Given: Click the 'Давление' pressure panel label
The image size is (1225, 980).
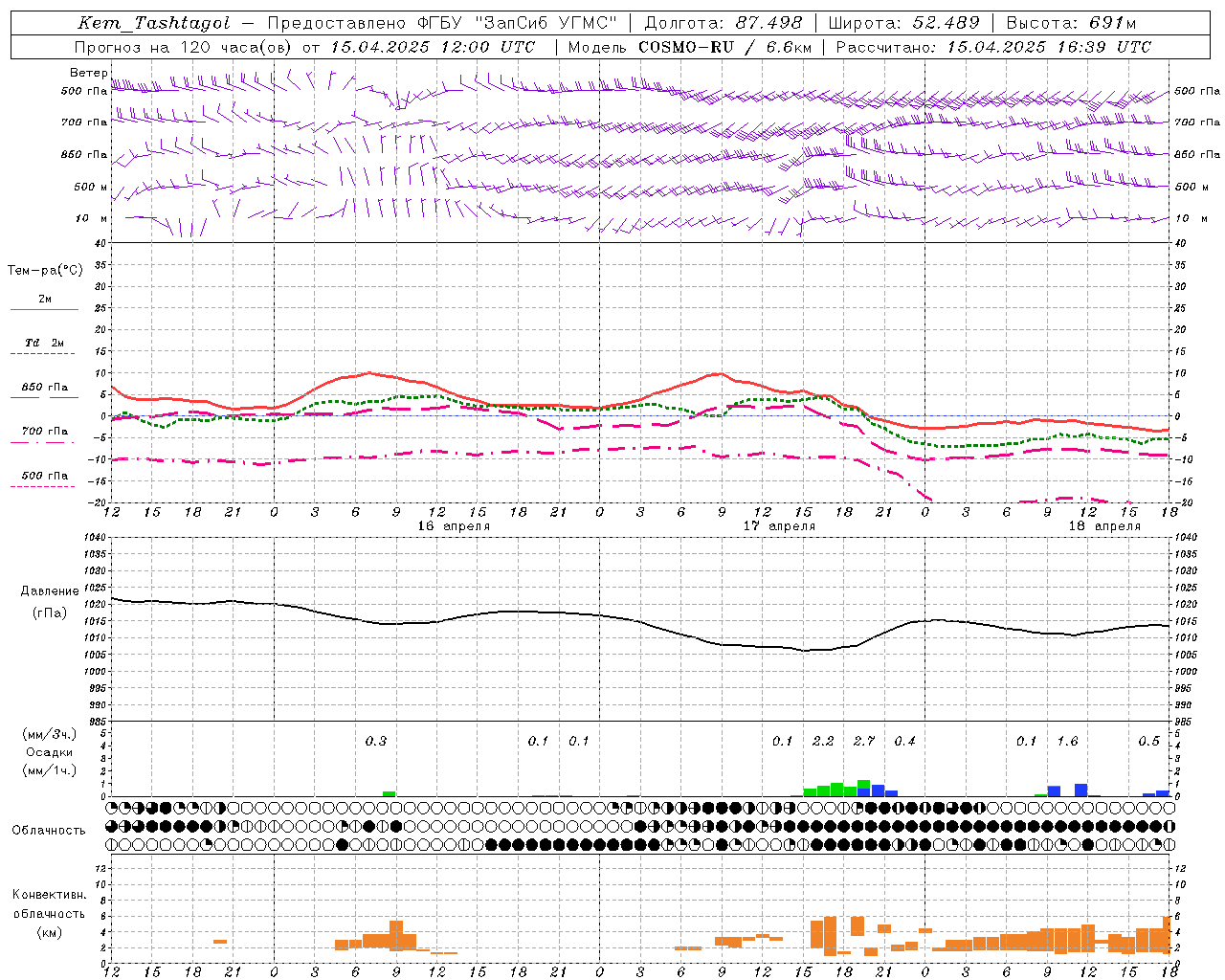Looking at the screenshot, I should 50,591.
